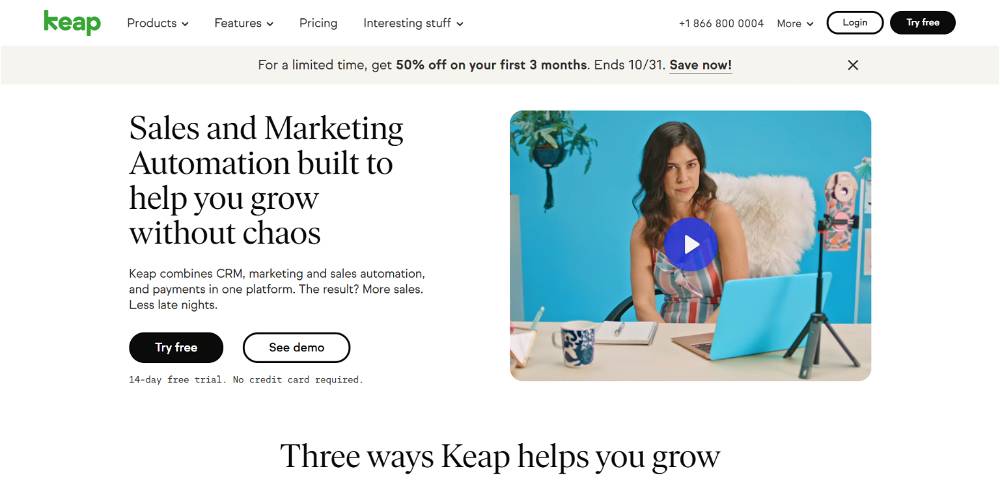Follow the Save now! link
1000x488 pixels.
pos(700,65)
